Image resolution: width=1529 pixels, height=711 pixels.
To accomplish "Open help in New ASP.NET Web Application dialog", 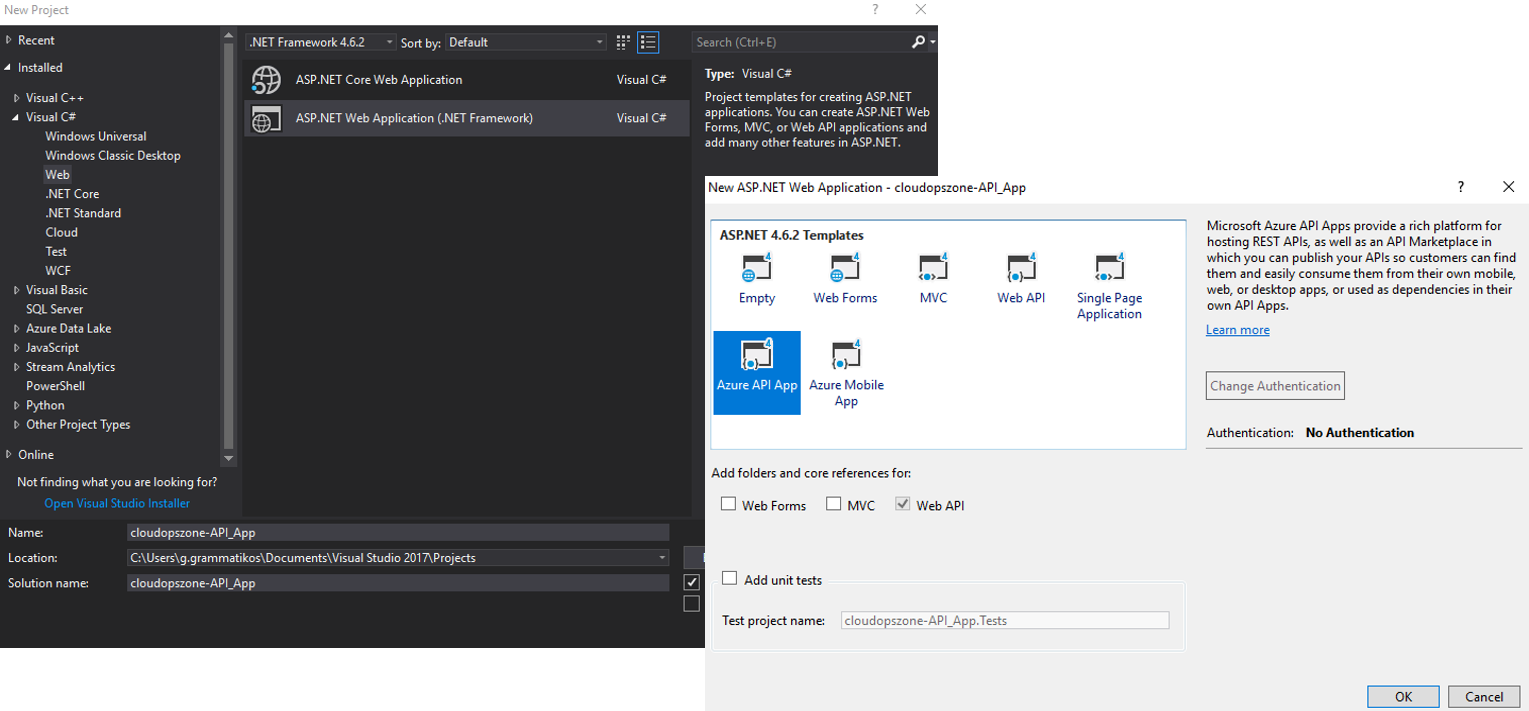I will (1461, 187).
